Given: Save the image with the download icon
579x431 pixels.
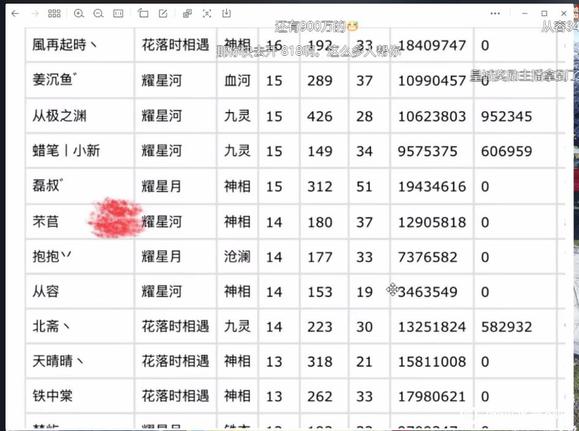Looking at the screenshot, I should click(226, 14).
